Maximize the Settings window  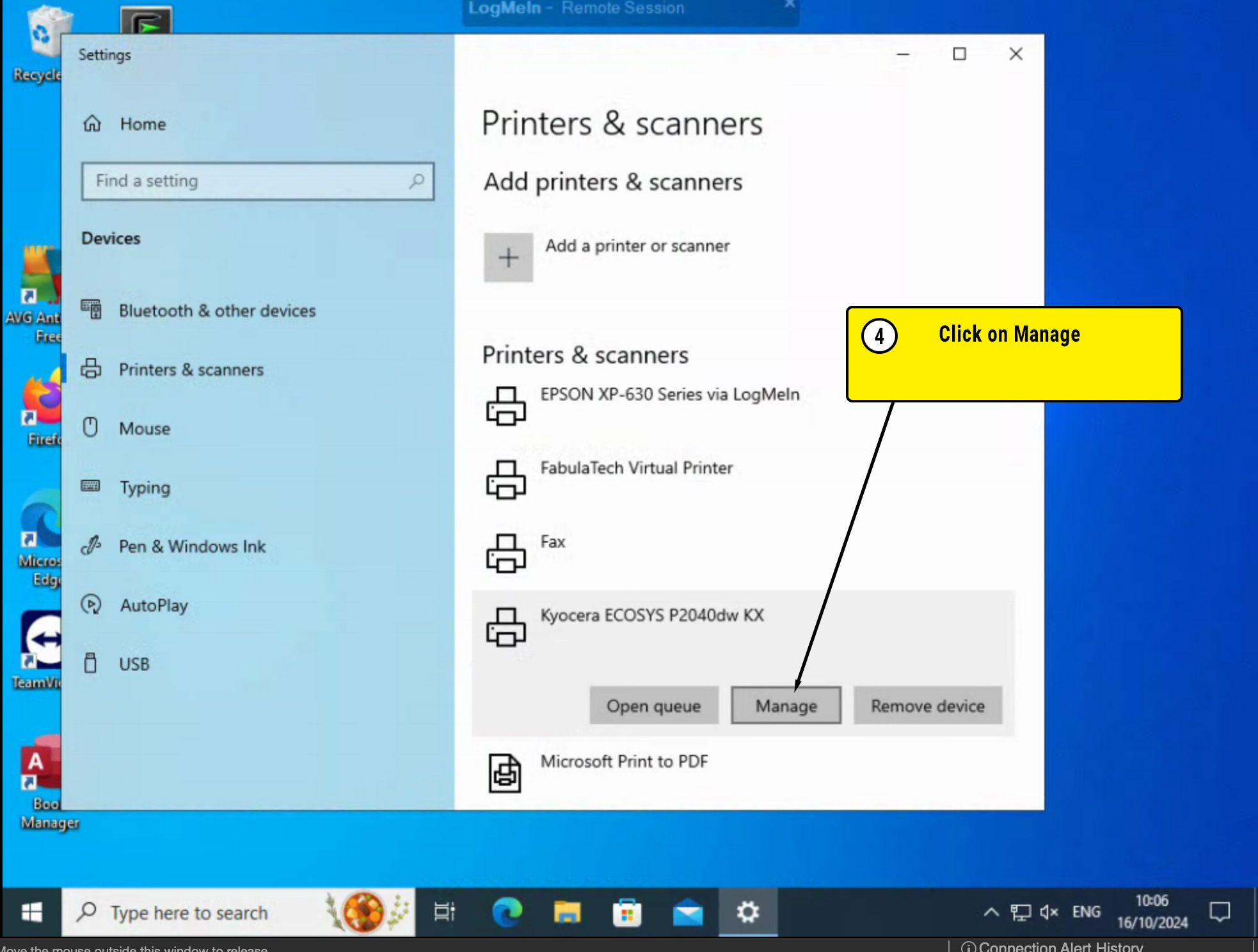coord(959,54)
